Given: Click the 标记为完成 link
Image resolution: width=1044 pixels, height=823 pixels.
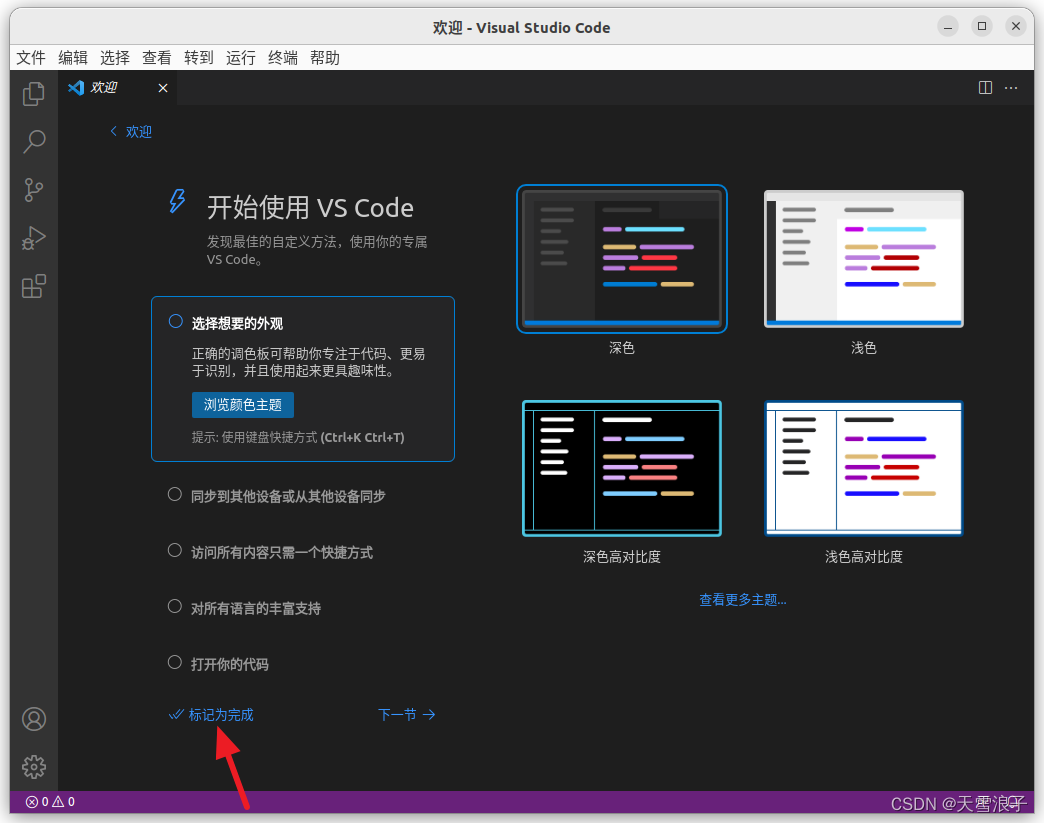Looking at the screenshot, I should (211, 714).
